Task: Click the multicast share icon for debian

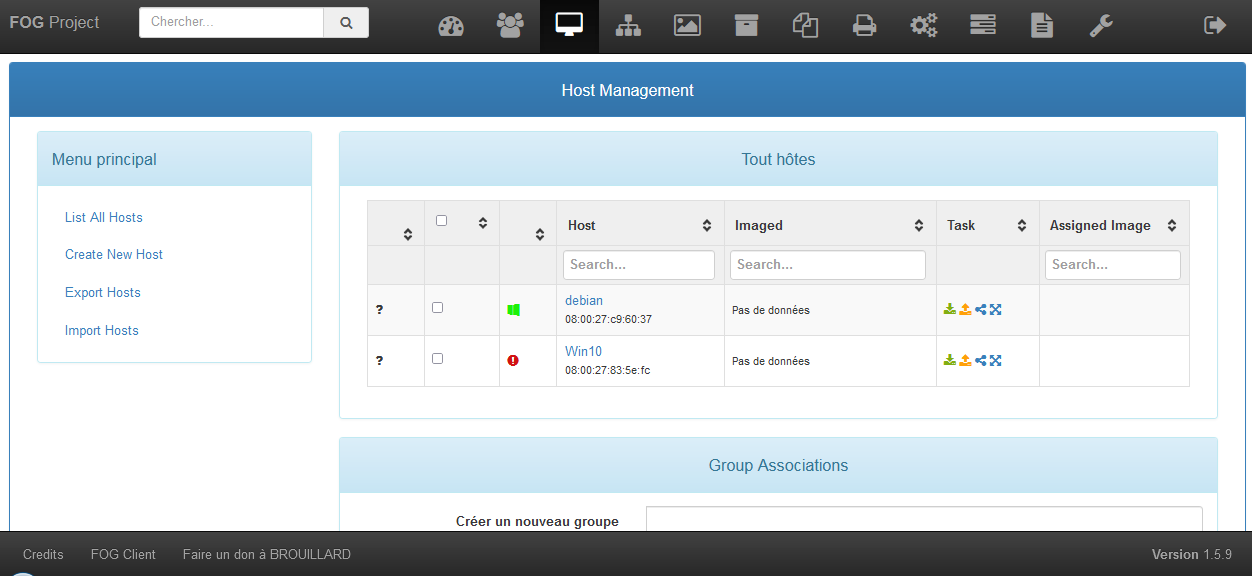Action: [x=981, y=309]
